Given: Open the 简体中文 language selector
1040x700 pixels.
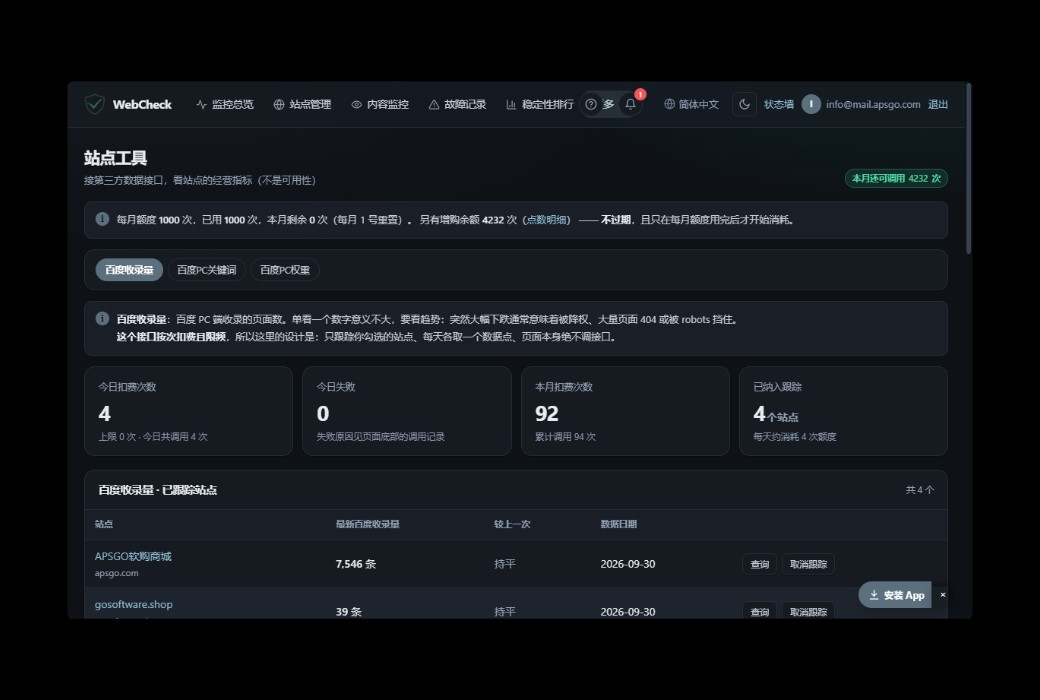Looking at the screenshot, I should 692,104.
